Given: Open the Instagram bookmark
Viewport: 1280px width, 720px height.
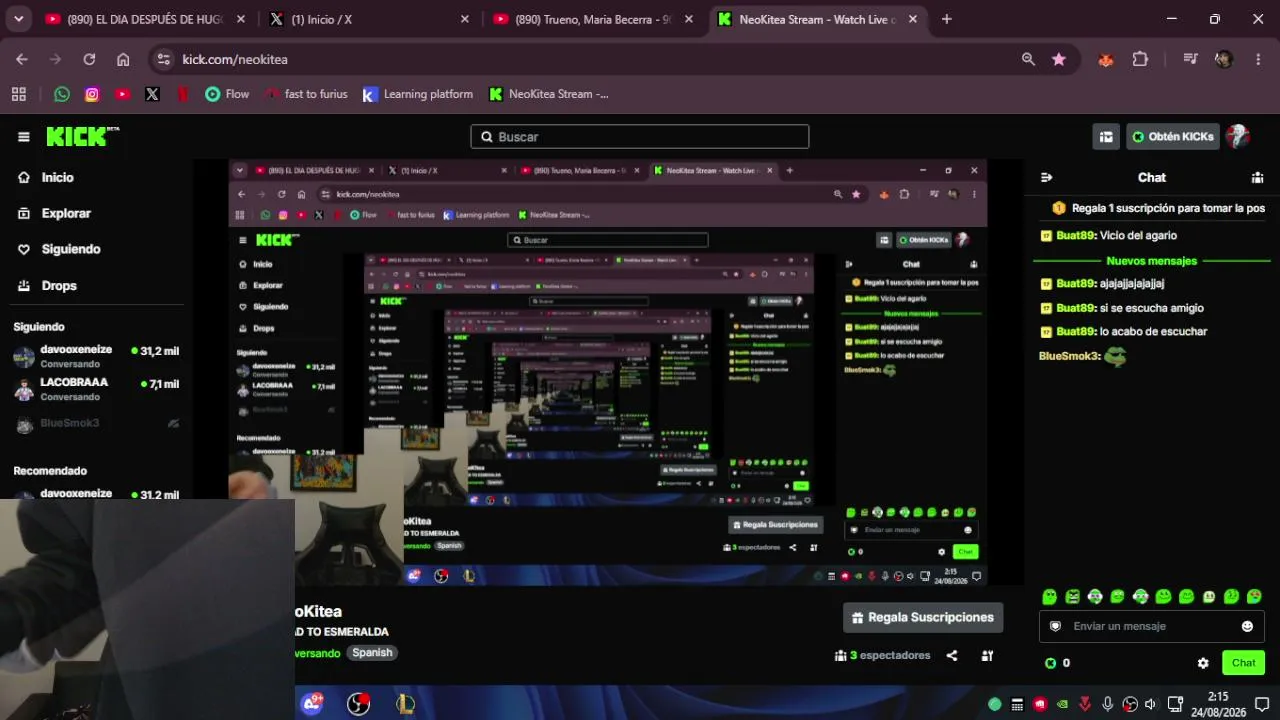Looking at the screenshot, I should click(92, 94).
